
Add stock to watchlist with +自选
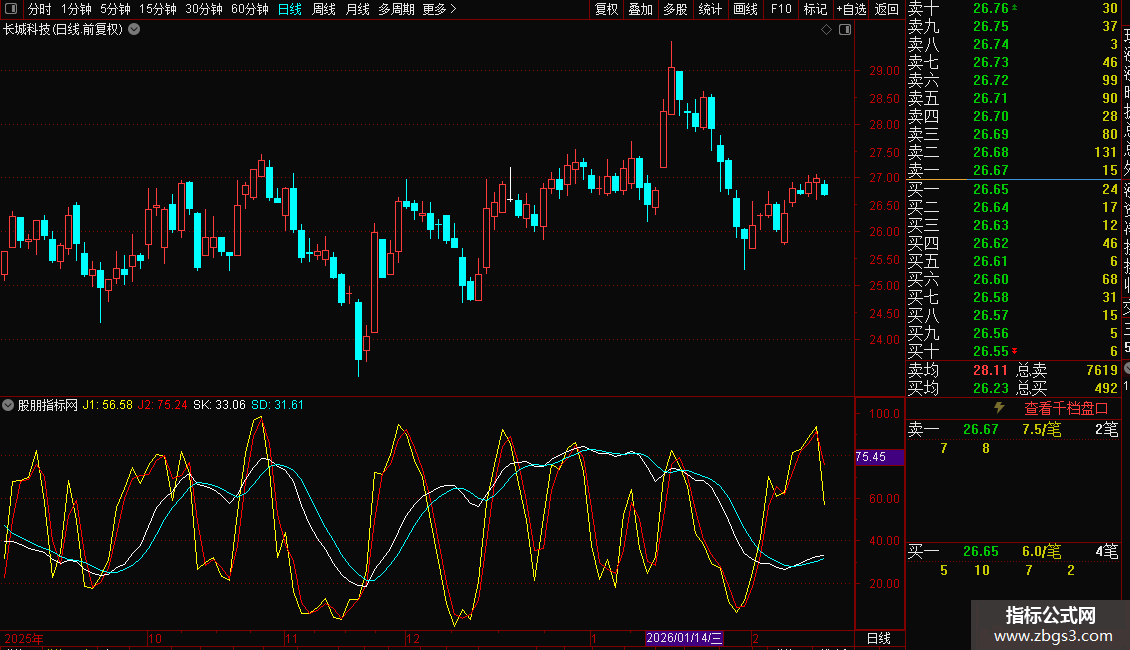click(851, 9)
